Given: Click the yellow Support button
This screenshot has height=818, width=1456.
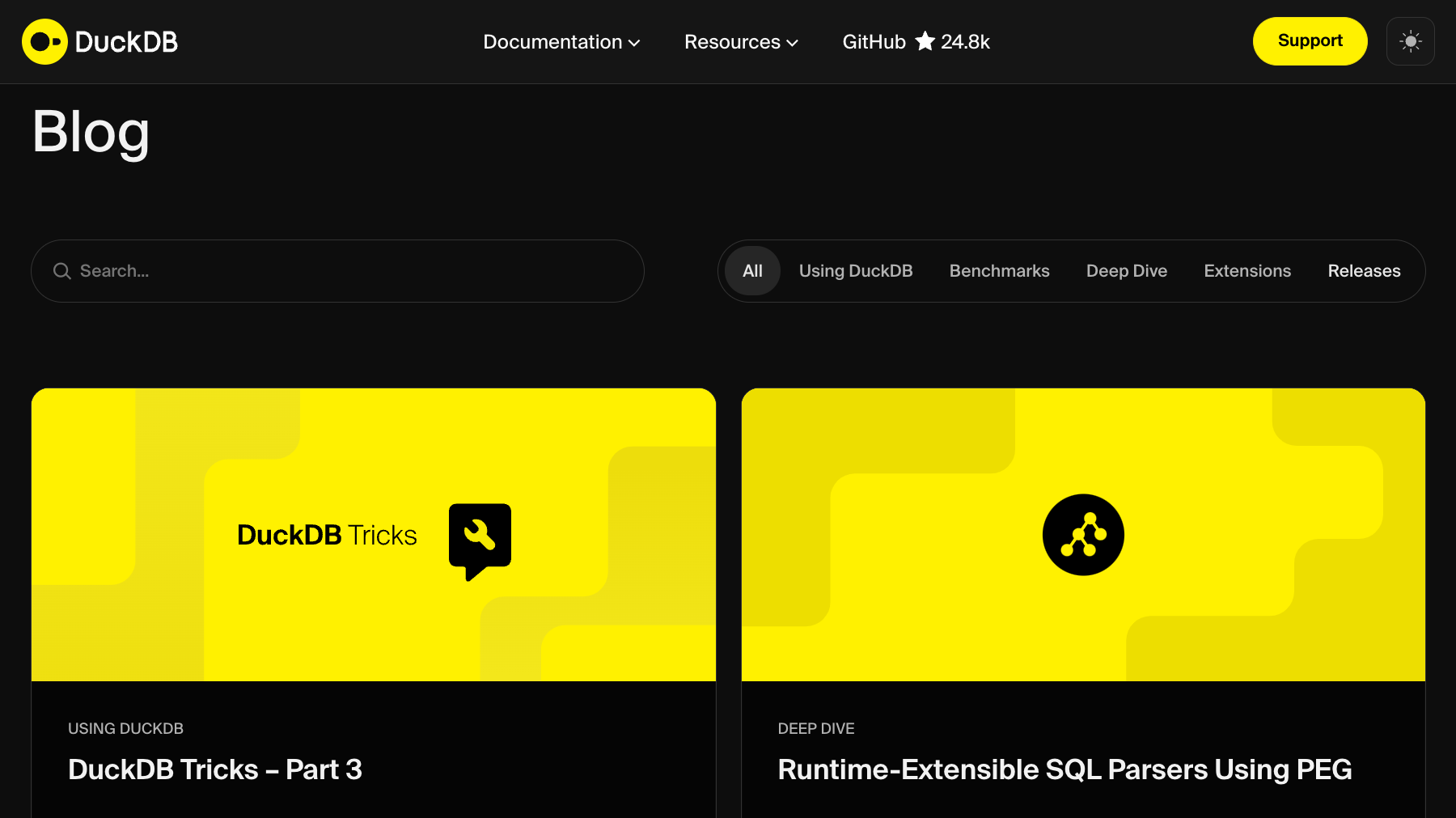Looking at the screenshot, I should click(1310, 41).
